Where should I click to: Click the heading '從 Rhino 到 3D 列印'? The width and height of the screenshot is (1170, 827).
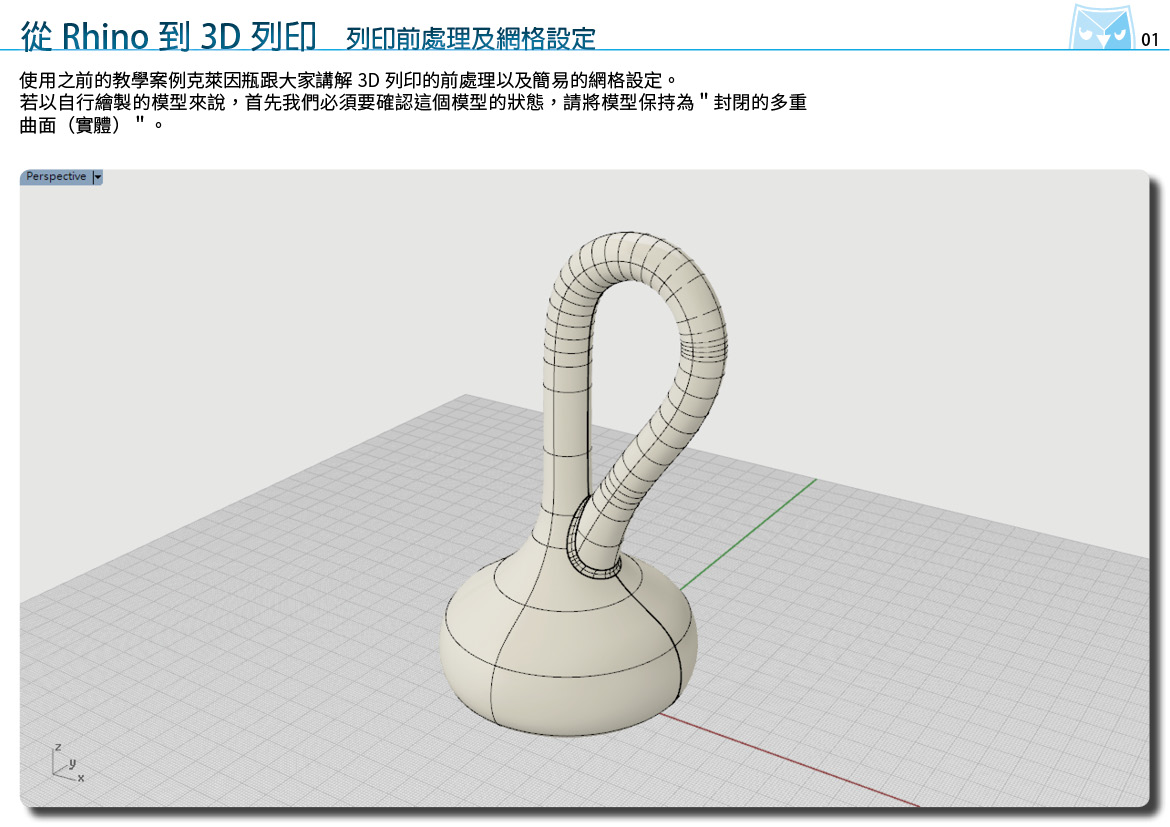[x=169, y=36]
